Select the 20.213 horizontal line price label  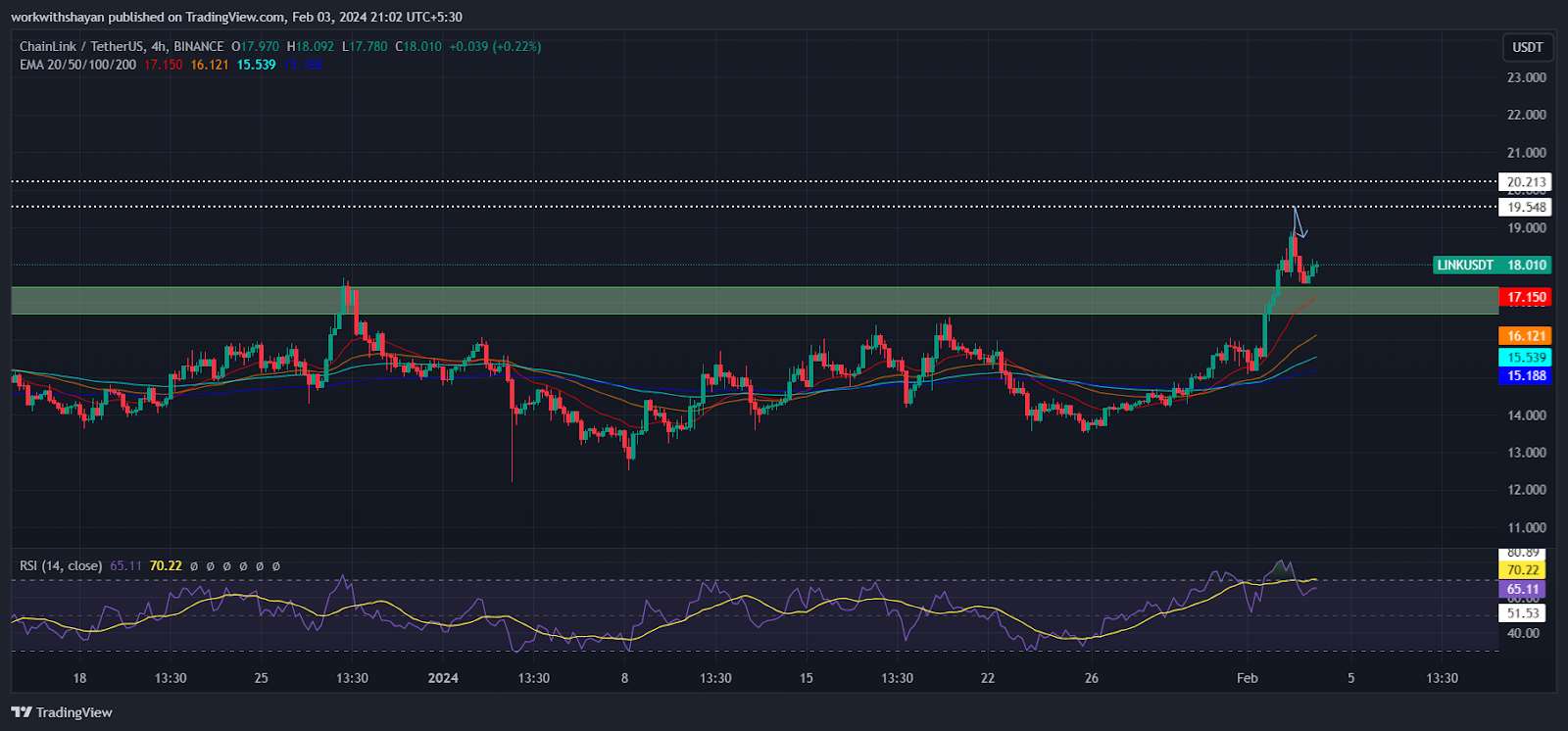tap(1526, 182)
